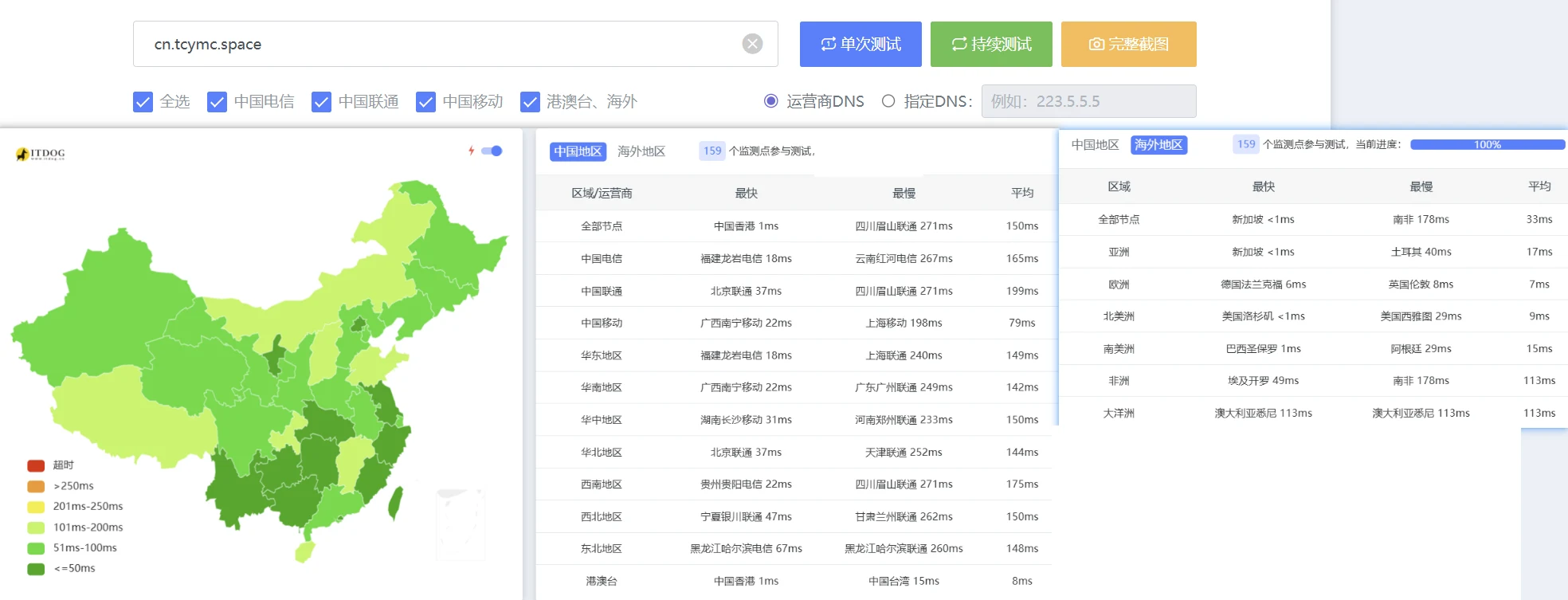The image size is (1568, 600).
Task: Uncheck the 中国移动 checkbox
Action: pyautogui.click(x=425, y=102)
